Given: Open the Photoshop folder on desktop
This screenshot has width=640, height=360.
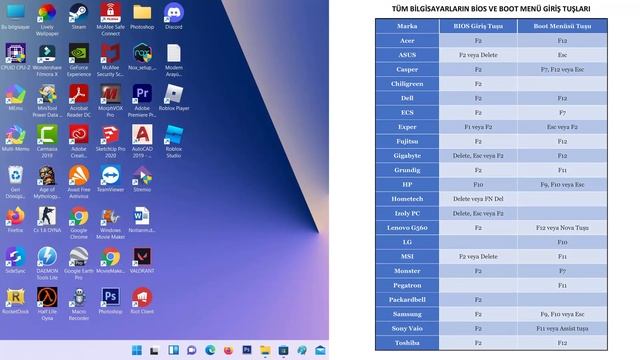Looking at the screenshot, I should pyautogui.click(x=142, y=16).
